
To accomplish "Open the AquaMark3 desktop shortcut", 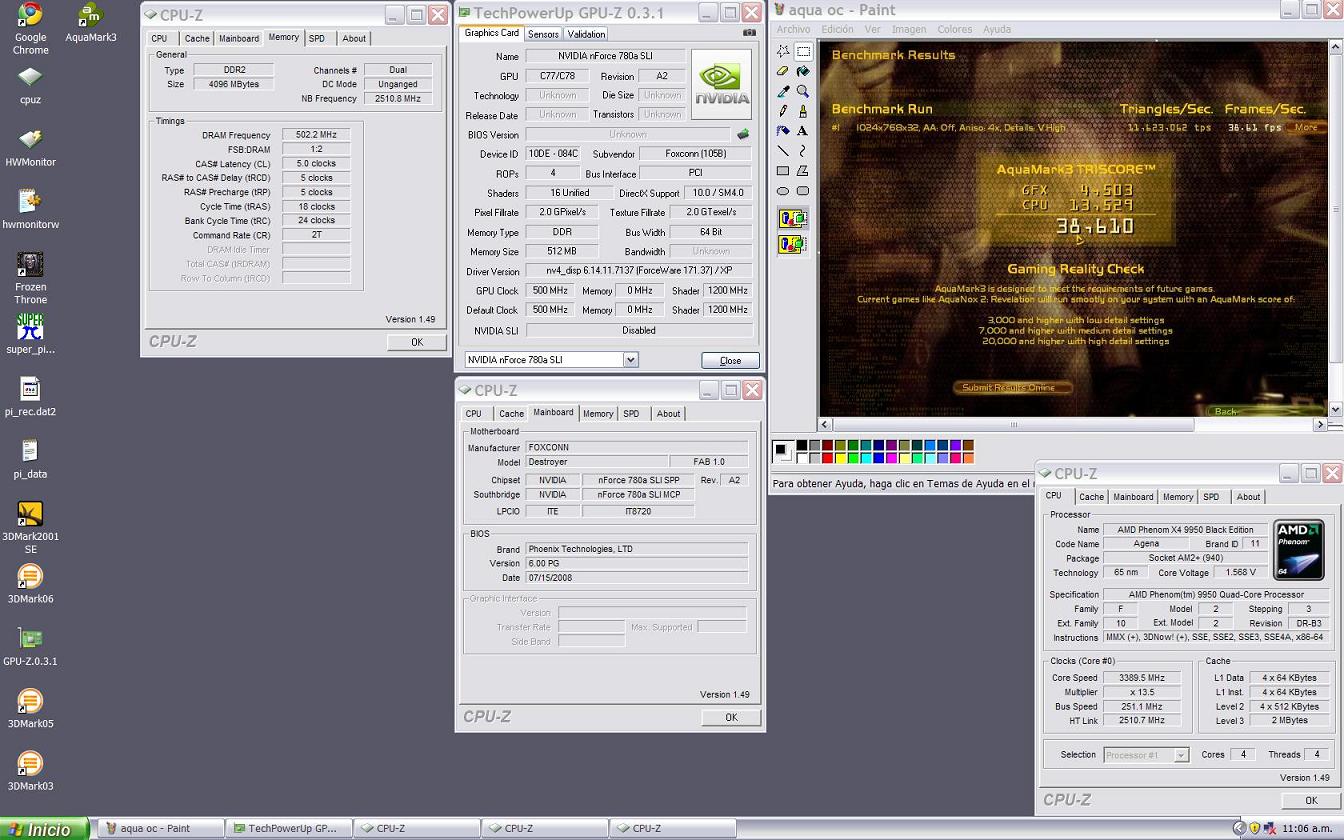I will point(90,22).
